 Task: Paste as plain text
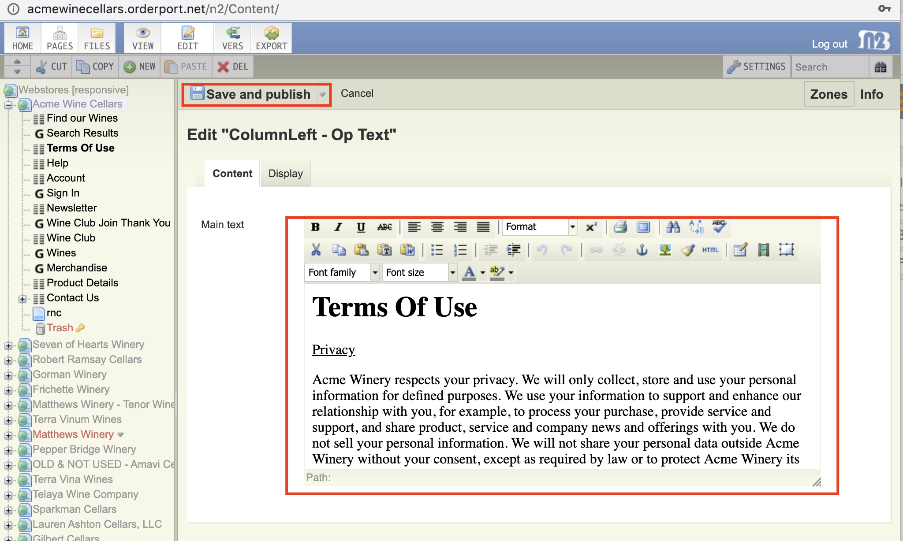384,249
